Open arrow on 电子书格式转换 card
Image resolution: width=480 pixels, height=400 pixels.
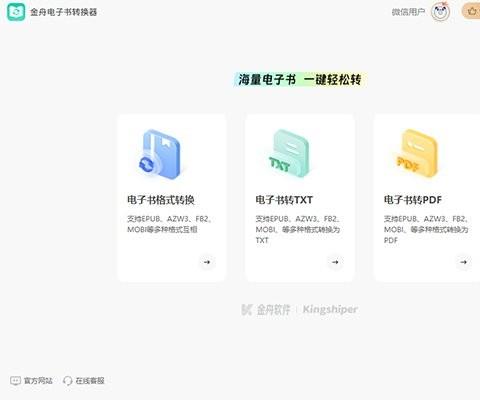click(207, 262)
